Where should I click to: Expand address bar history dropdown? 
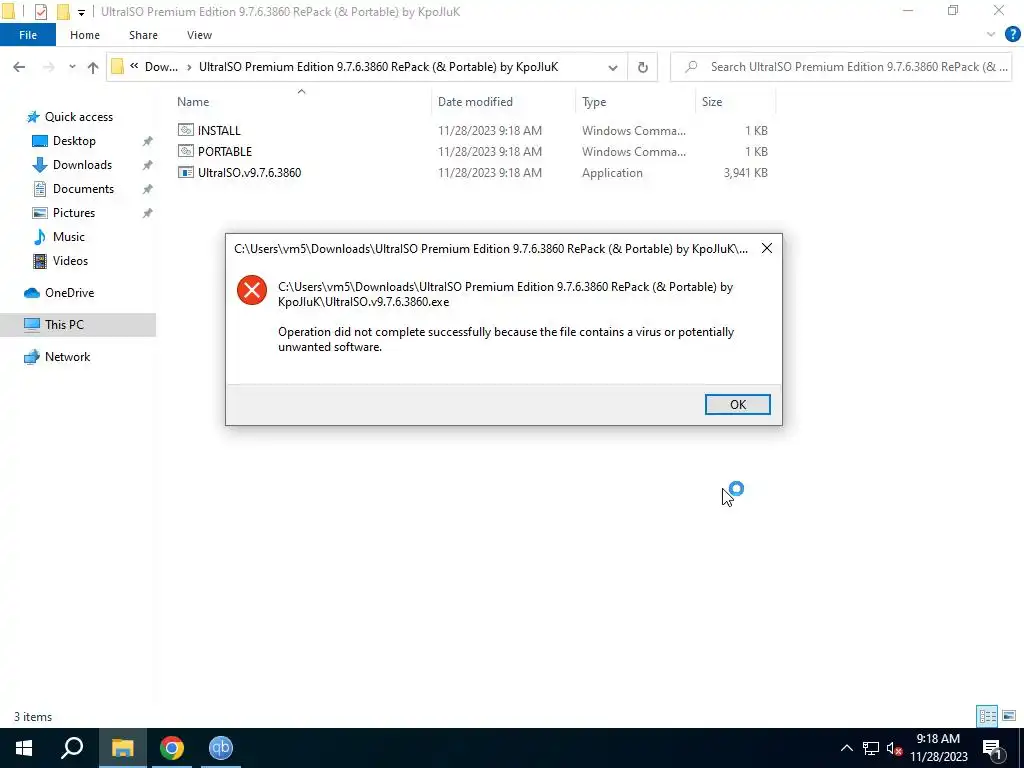[x=613, y=67]
